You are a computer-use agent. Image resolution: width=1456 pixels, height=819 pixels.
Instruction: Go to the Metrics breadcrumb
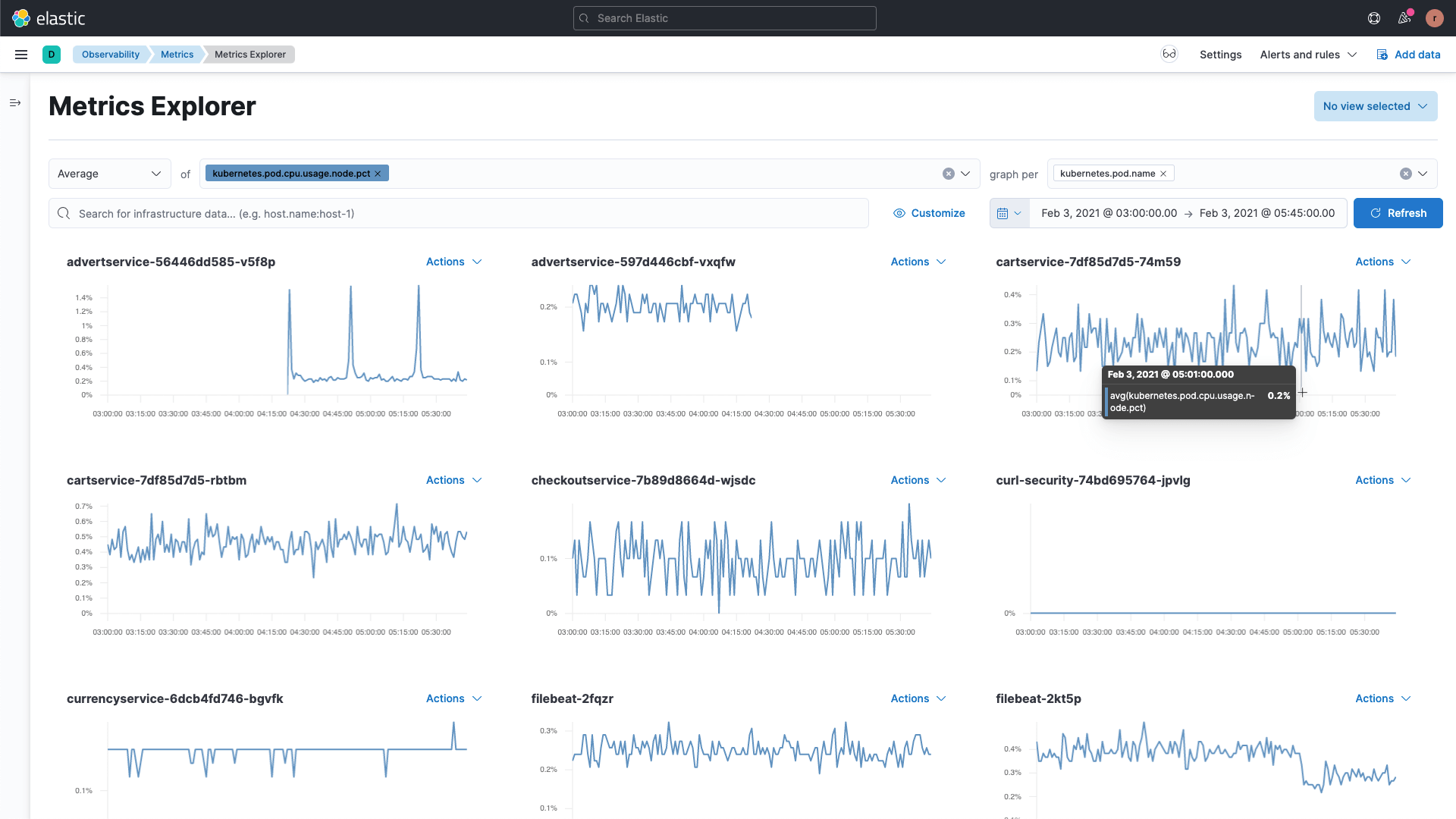pyautogui.click(x=177, y=55)
